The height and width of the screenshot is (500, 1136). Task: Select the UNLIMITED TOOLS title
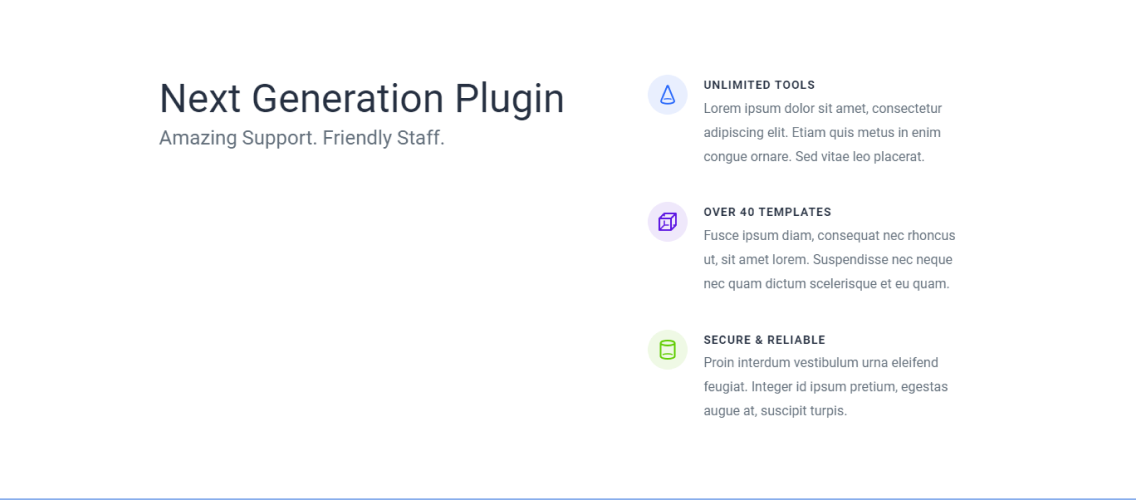(x=759, y=85)
